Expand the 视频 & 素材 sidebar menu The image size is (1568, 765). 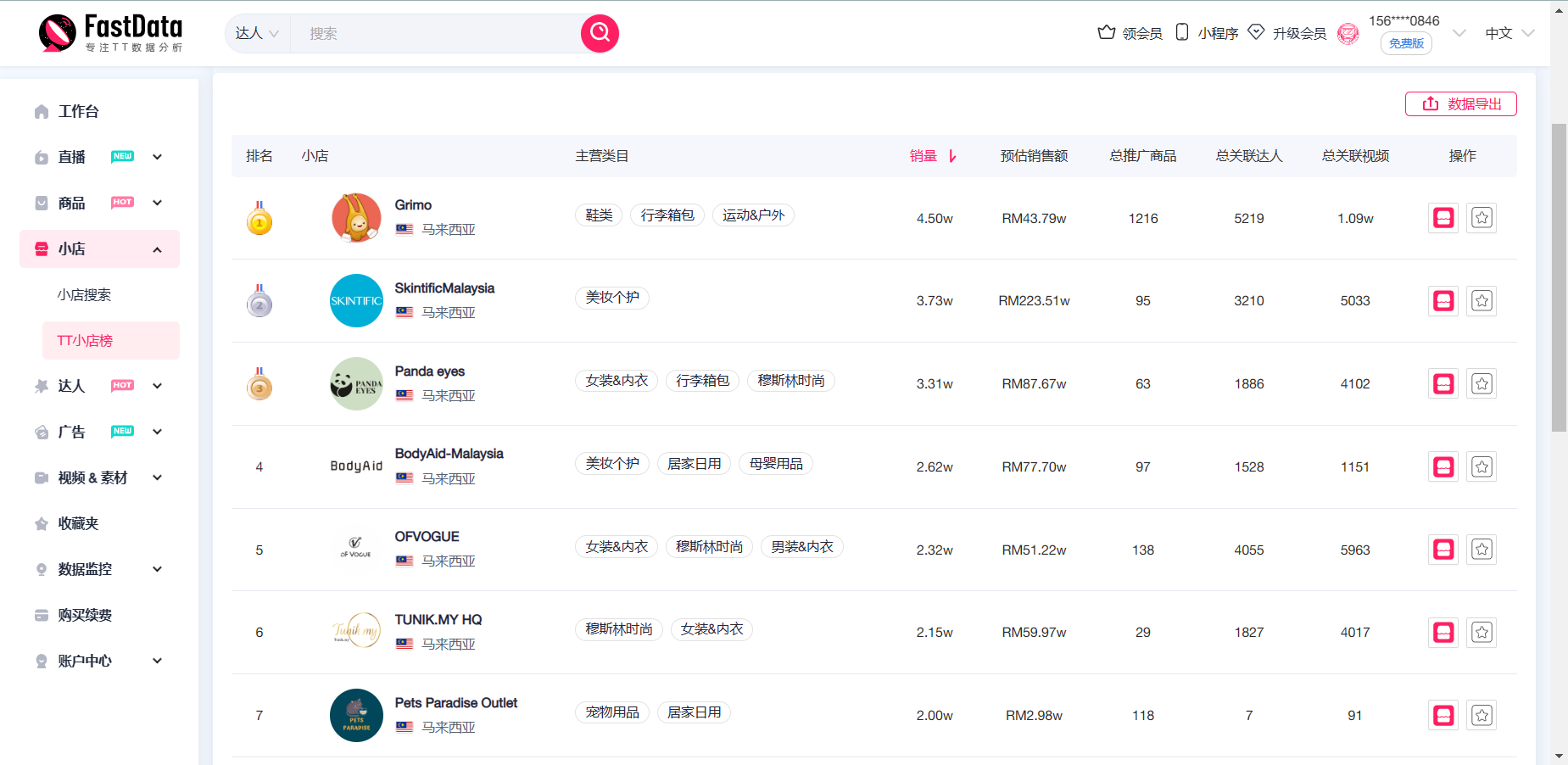coord(157,477)
